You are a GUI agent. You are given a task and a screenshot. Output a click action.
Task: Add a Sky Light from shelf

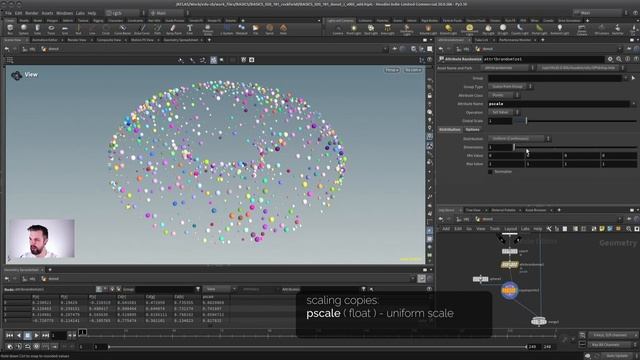(x=488, y=29)
